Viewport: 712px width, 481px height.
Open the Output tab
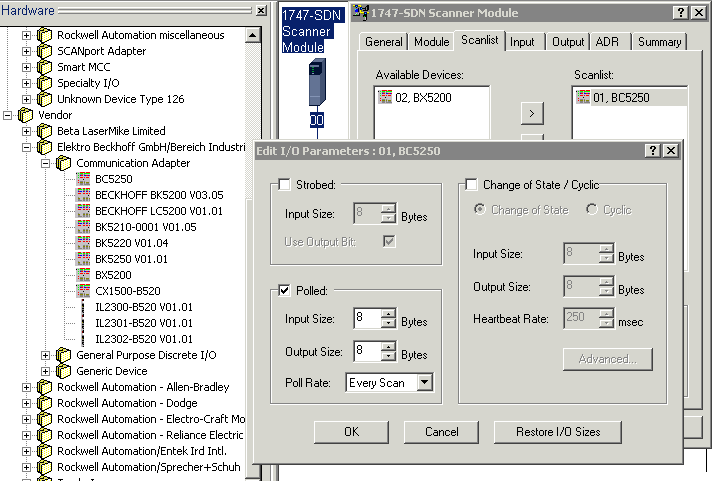(568, 42)
